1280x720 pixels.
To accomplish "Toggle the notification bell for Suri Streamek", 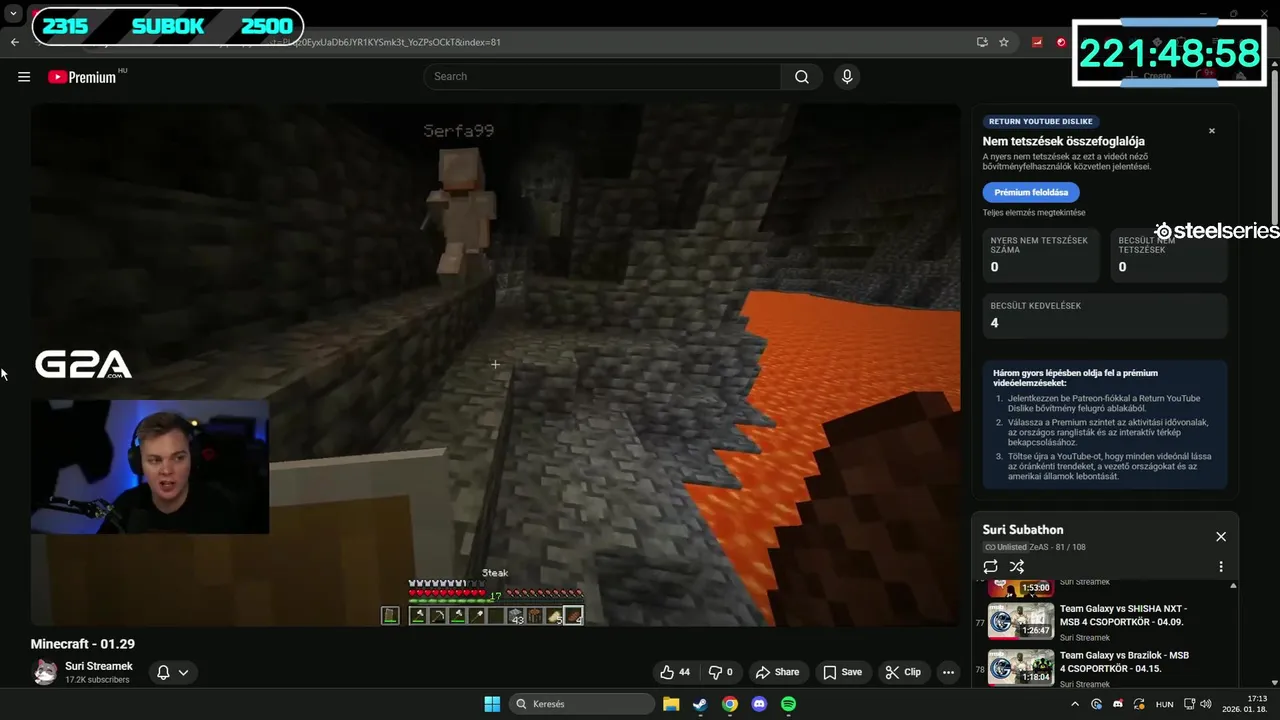I will [164, 672].
